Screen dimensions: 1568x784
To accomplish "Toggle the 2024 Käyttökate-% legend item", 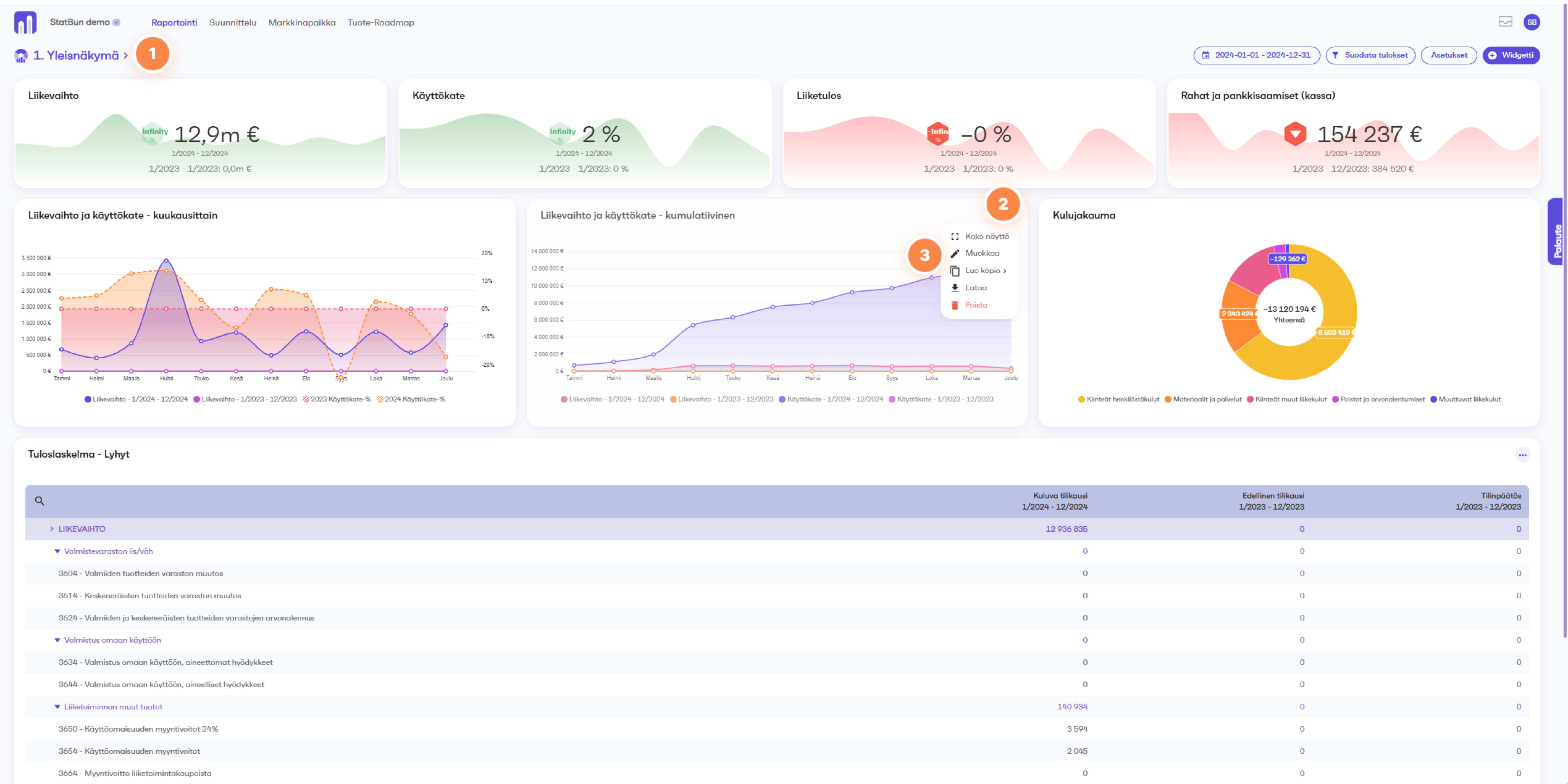I will coord(411,399).
